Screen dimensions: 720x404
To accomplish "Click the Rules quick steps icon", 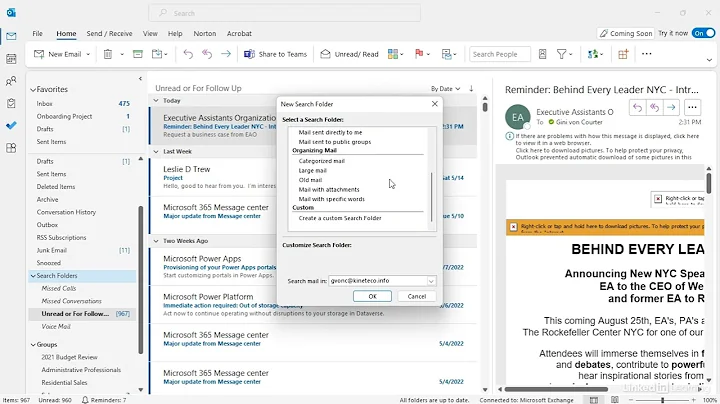I will click(x=446, y=54).
